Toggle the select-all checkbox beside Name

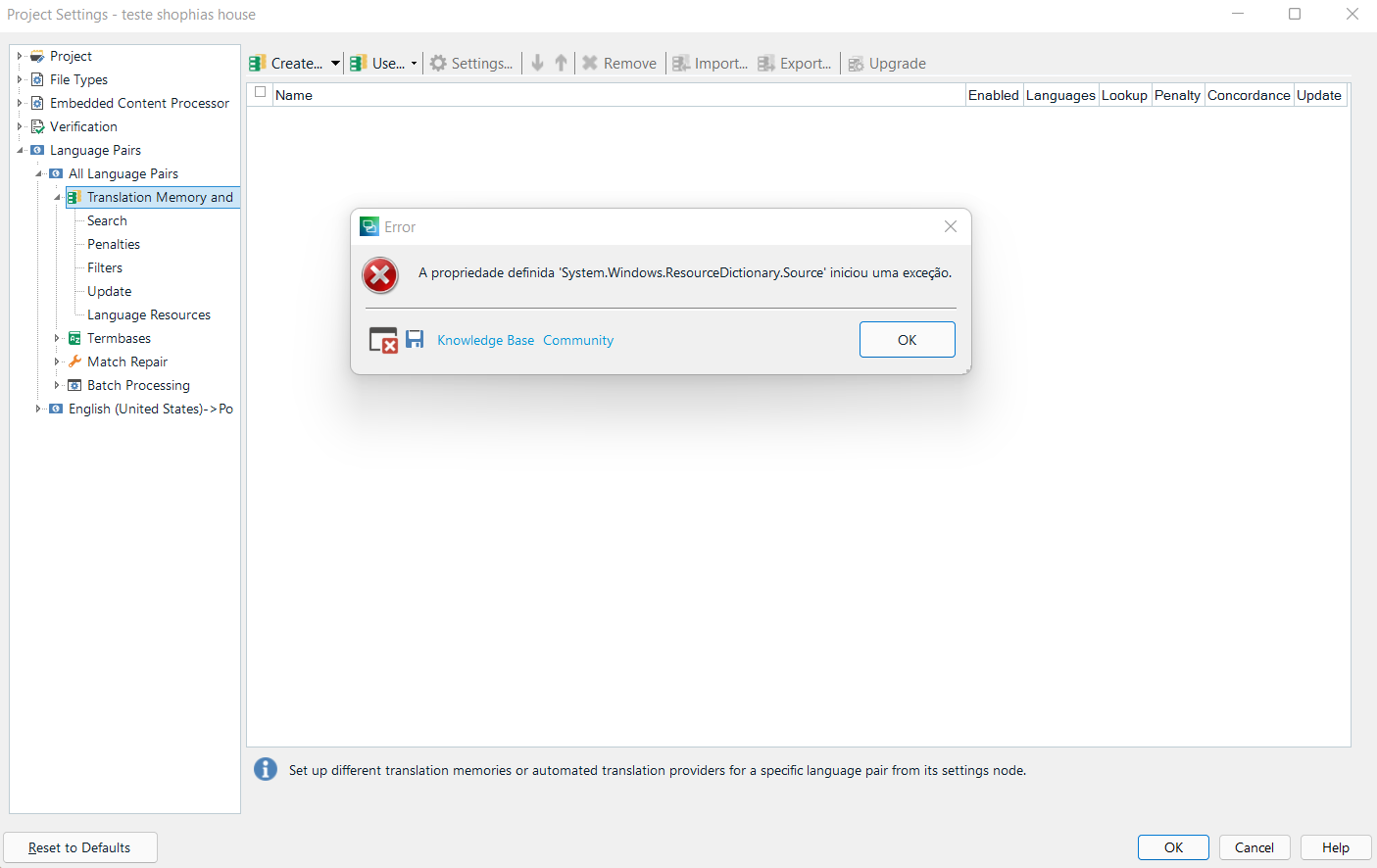click(x=260, y=92)
